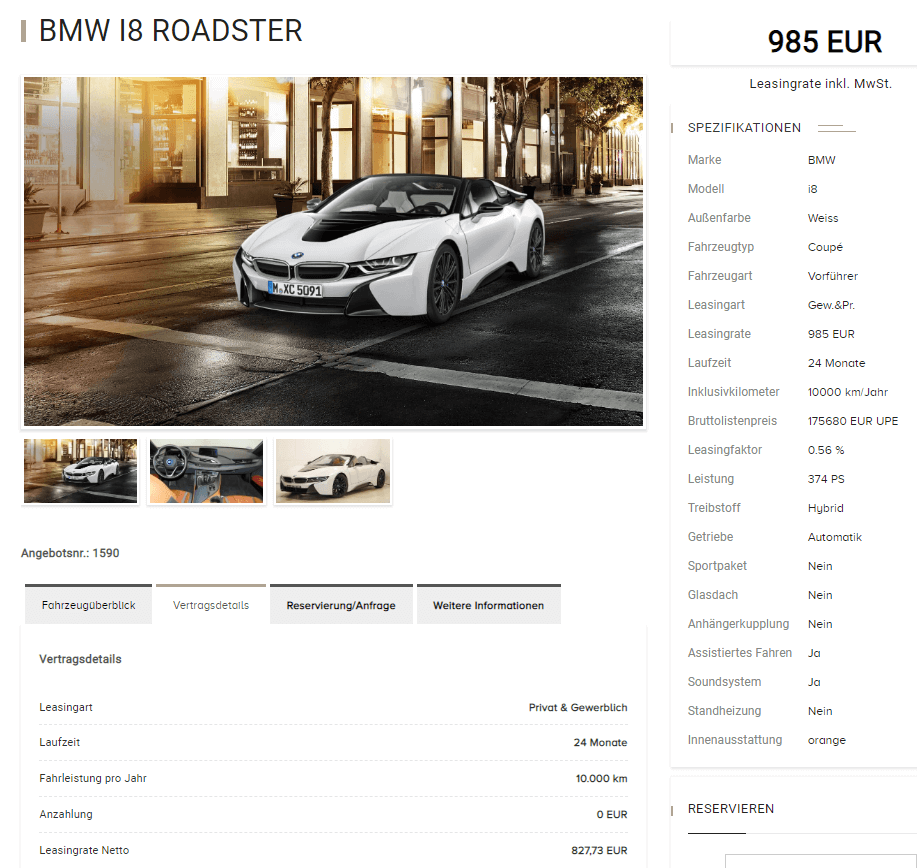
Task: Click the bold Vertragsdetails panel heading
Action: click(80, 659)
